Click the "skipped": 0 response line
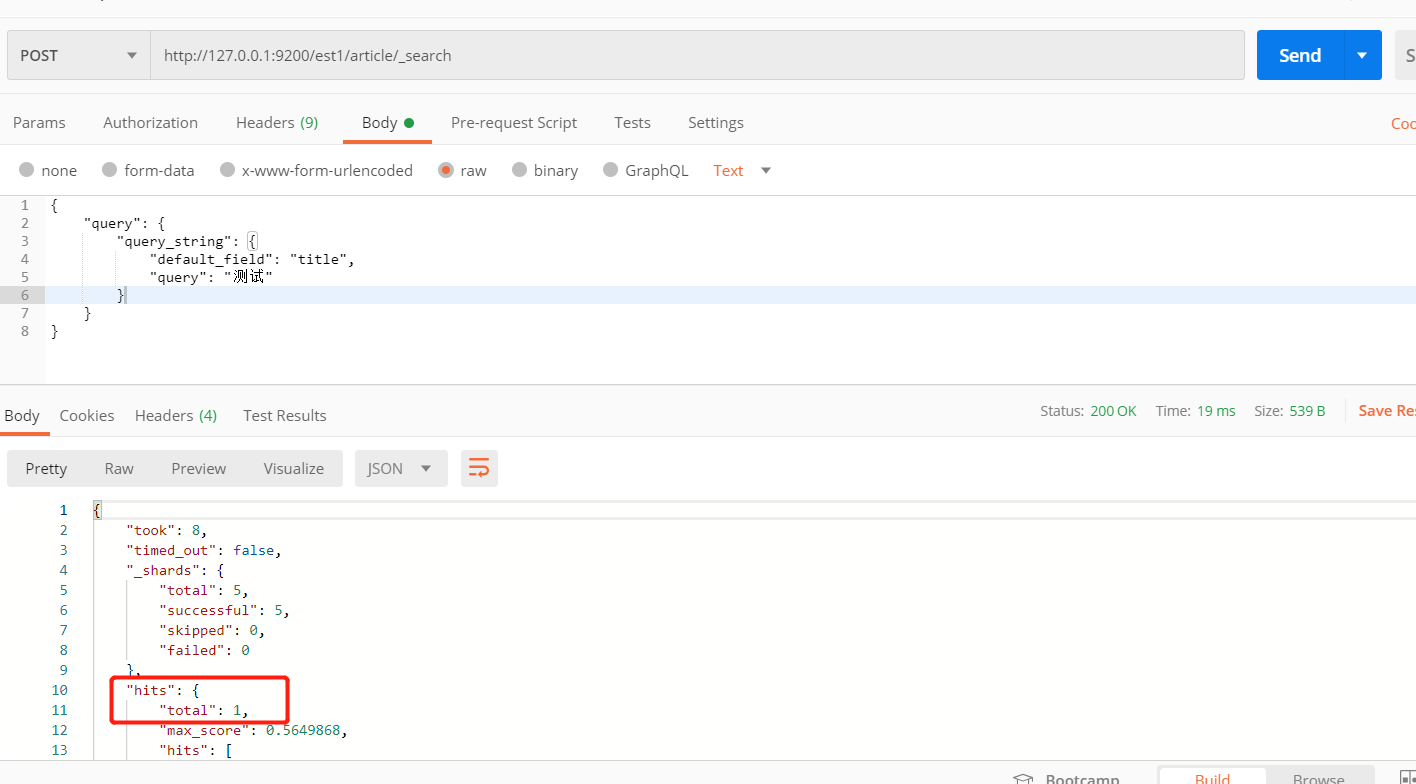The image size is (1416, 784). pos(211,630)
